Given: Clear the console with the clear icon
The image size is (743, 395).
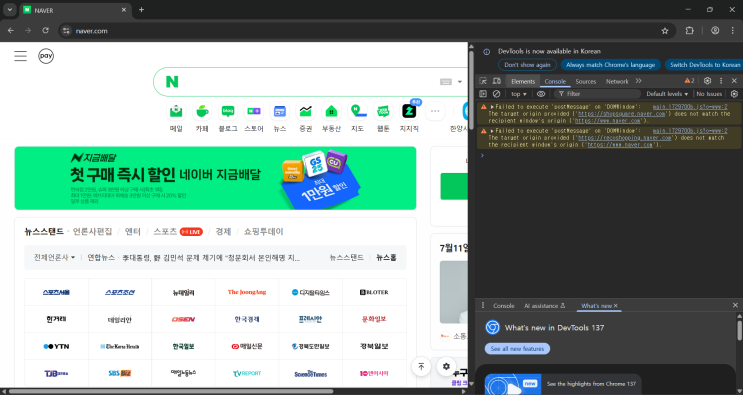Looking at the screenshot, I should point(497,94).
